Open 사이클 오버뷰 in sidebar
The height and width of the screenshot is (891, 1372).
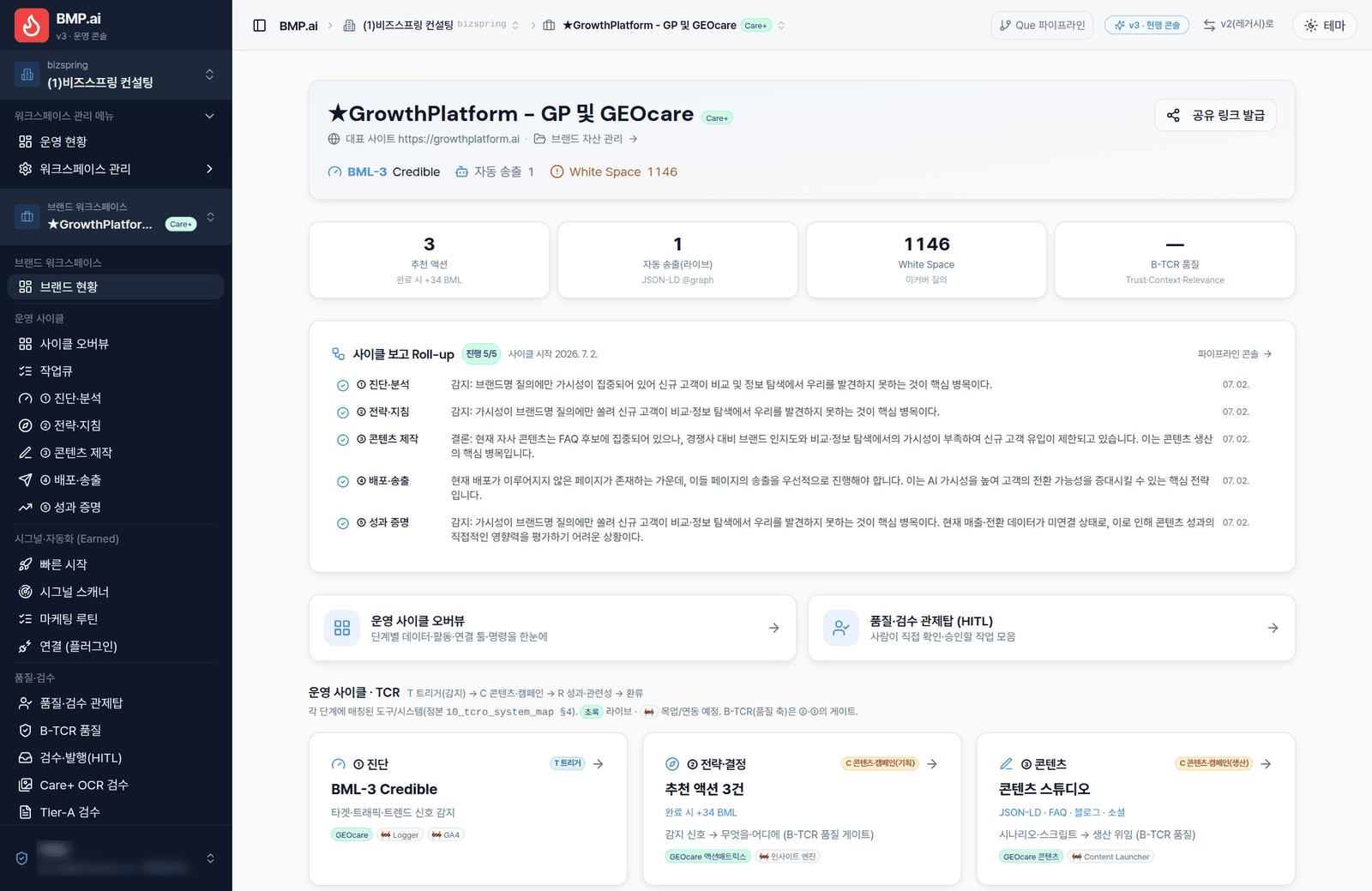[115, 344]
